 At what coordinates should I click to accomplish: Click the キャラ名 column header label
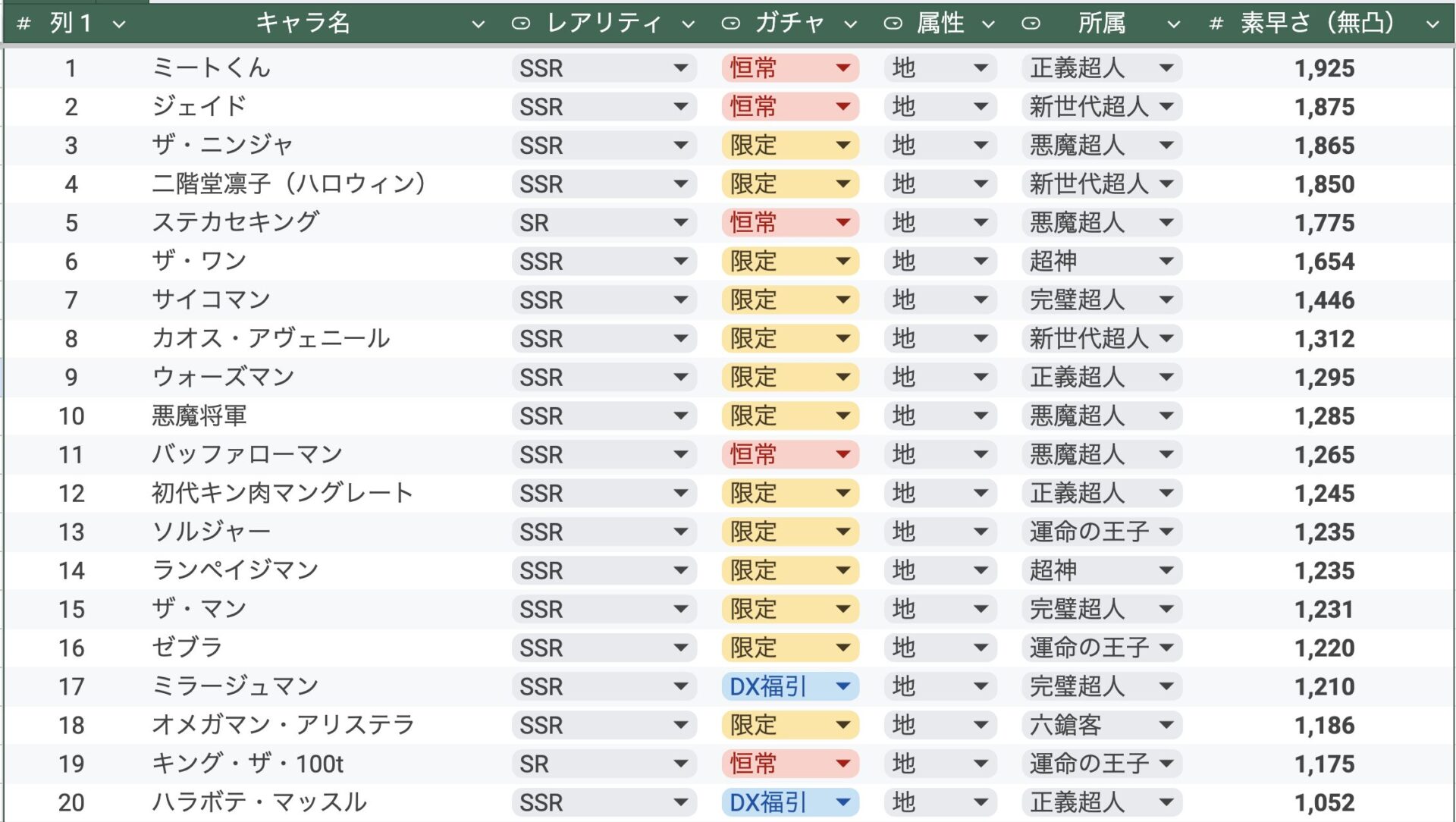click(x=303, y=24)
